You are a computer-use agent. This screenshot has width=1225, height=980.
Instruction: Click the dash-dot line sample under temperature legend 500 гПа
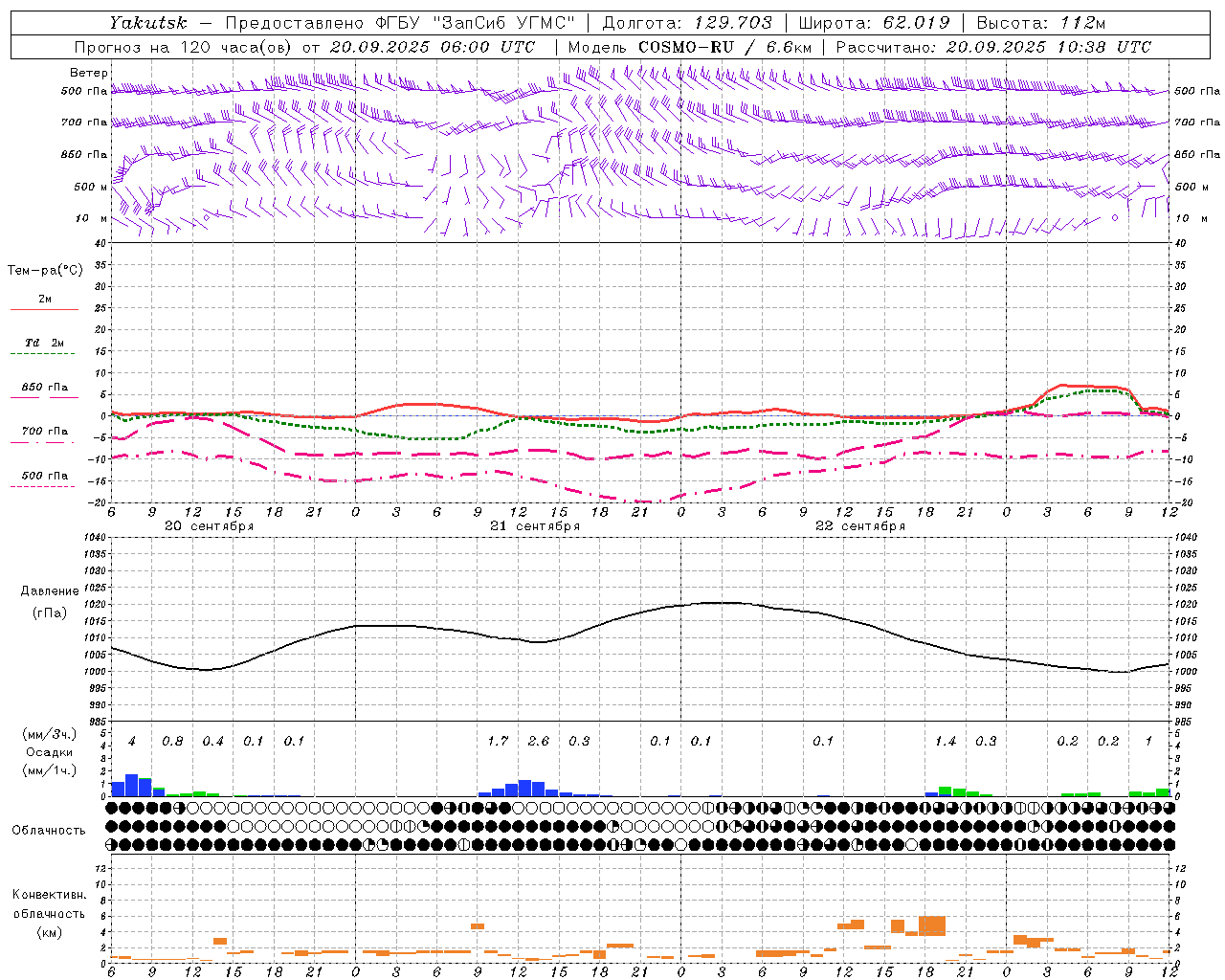click(x=44, y=487)
